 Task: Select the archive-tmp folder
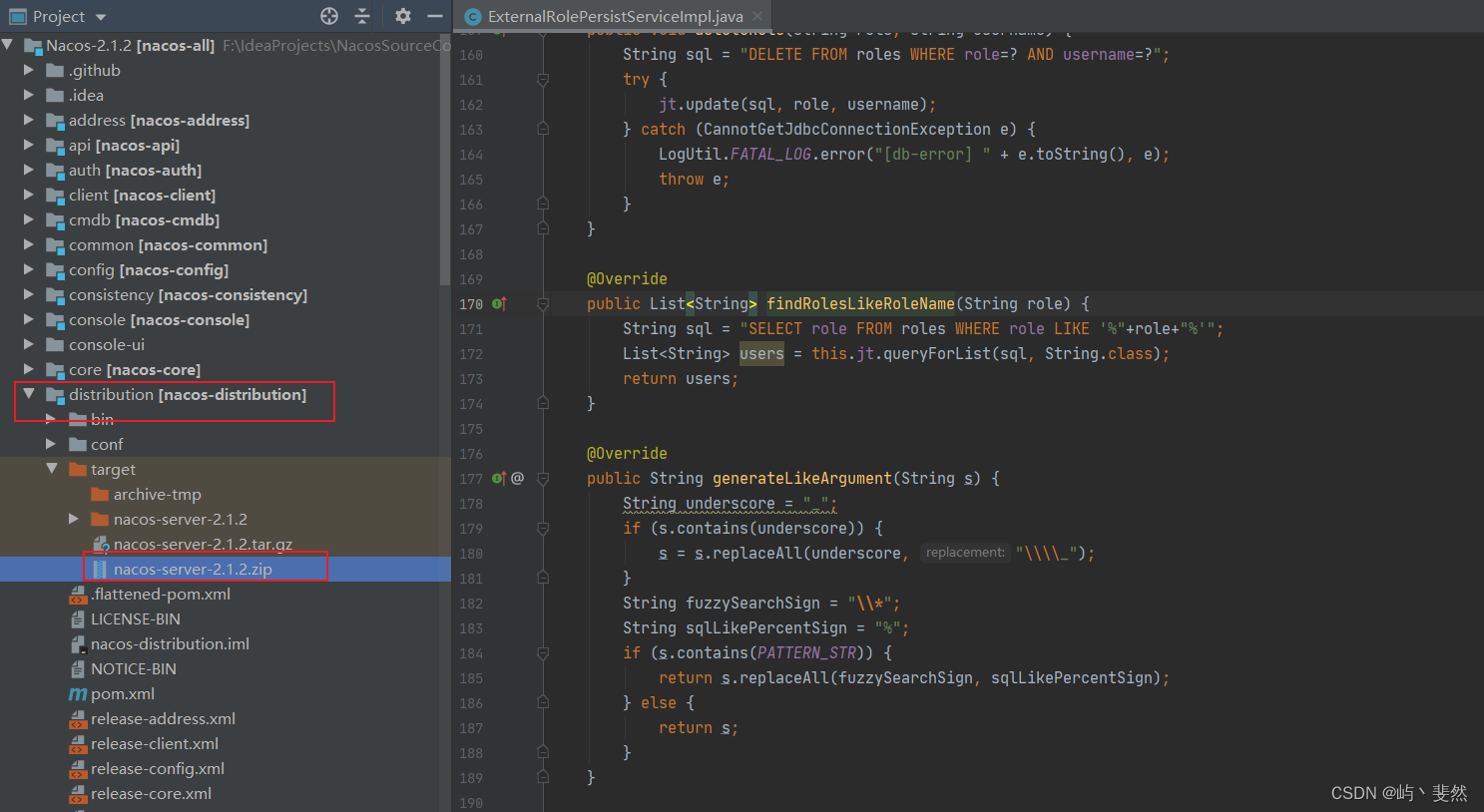(x=157, y=494)
